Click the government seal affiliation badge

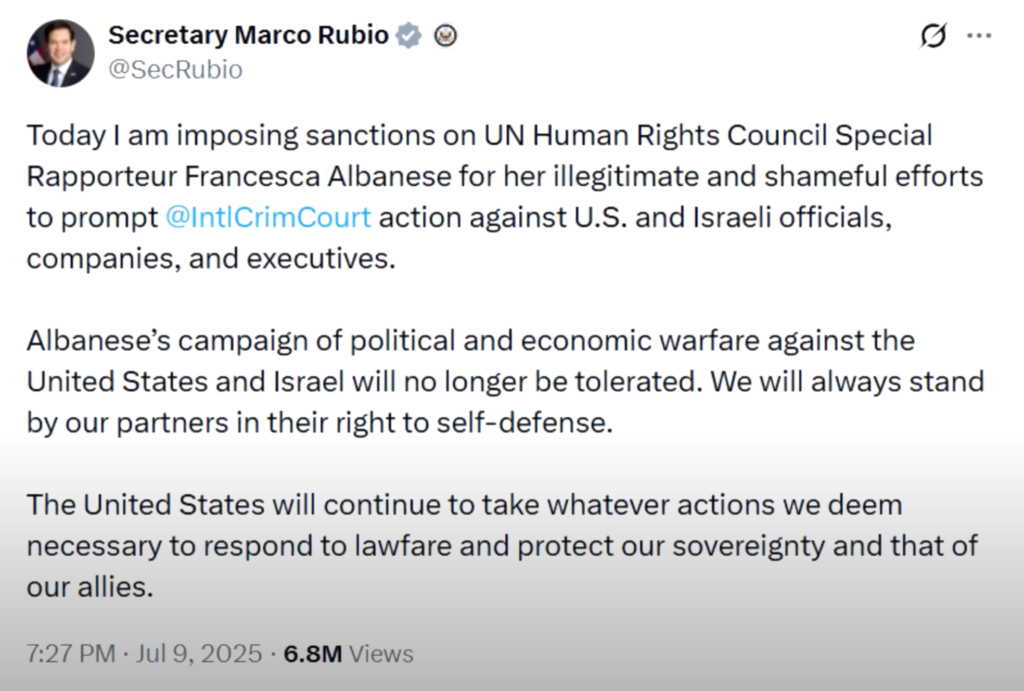tap(445, 36)
